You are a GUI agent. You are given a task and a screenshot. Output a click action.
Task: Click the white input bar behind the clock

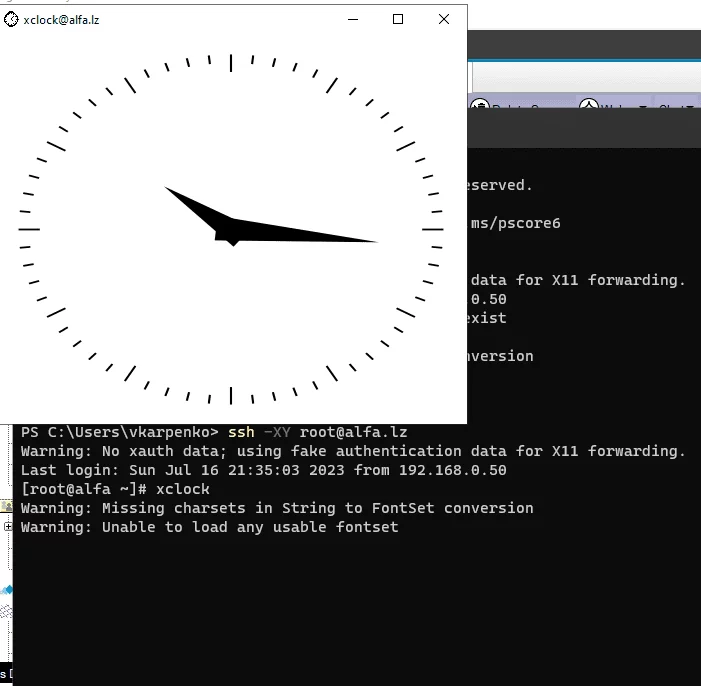point(585,77)
